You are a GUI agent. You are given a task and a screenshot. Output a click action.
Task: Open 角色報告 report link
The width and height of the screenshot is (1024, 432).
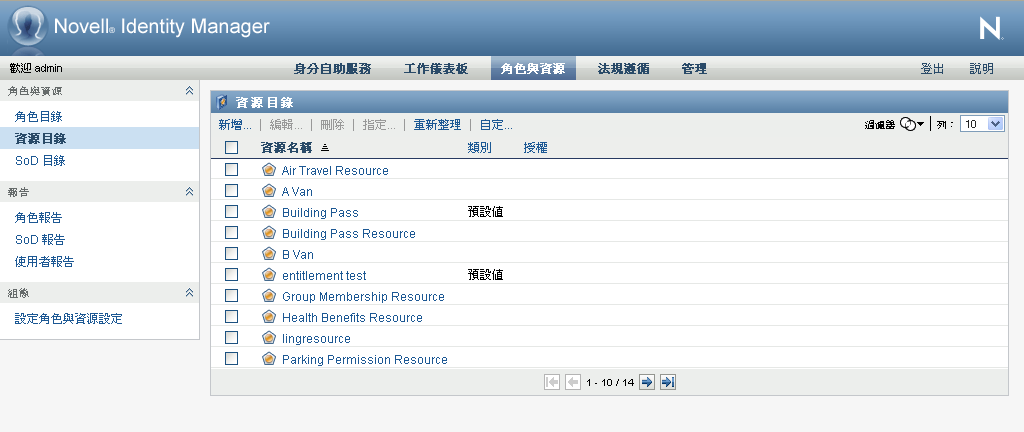(39, 218)
